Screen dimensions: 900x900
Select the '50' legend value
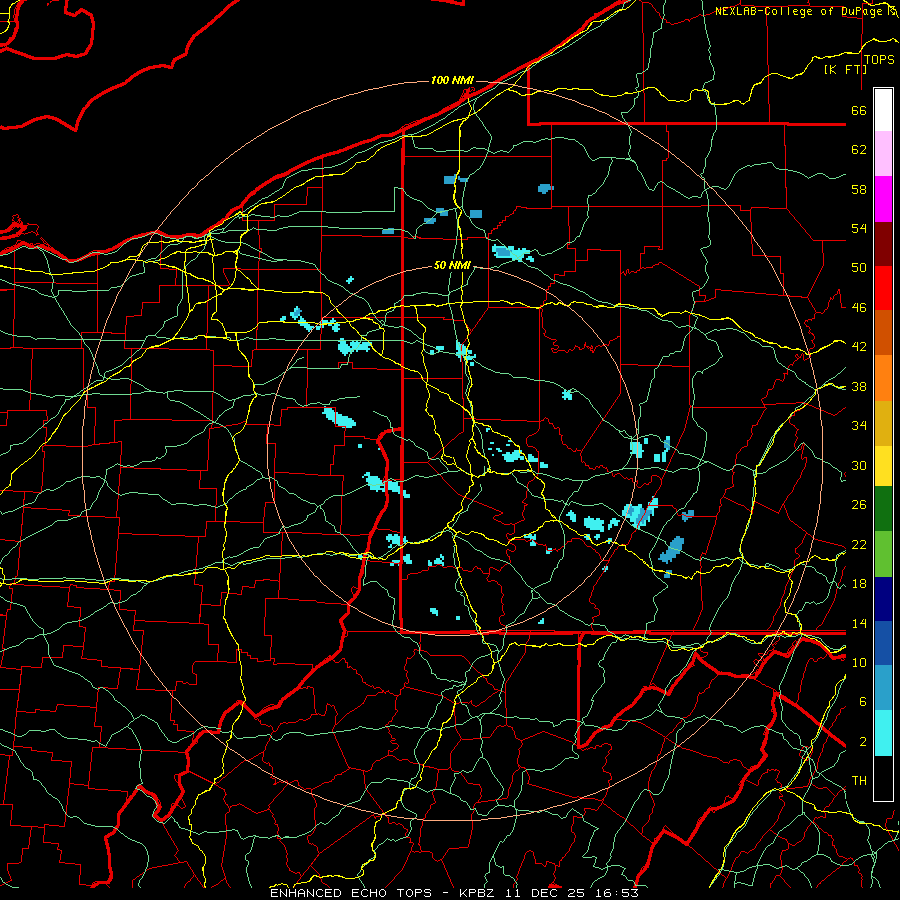click(x=859, y=267)
